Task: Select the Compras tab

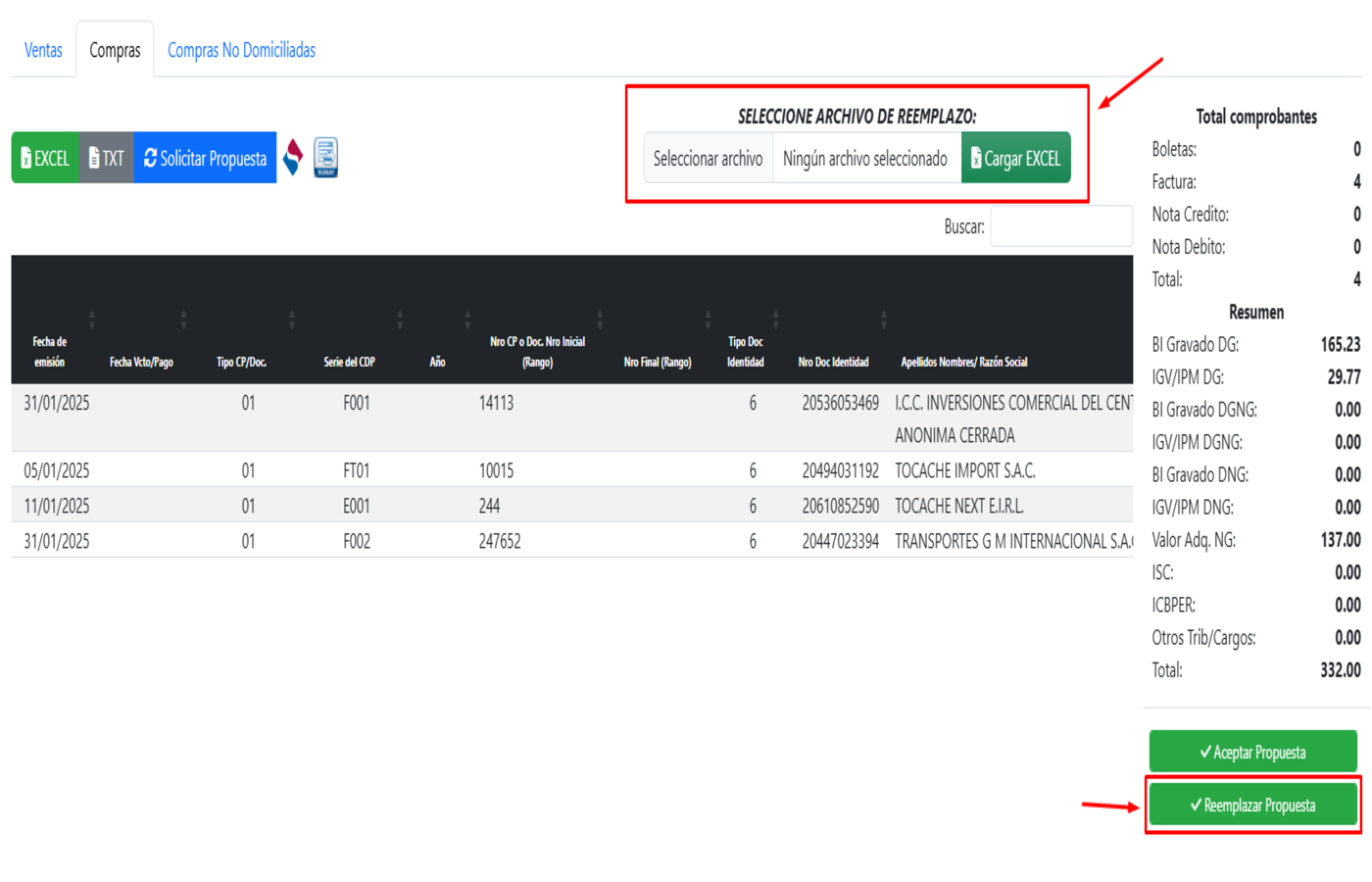Action: pos(115,50)
